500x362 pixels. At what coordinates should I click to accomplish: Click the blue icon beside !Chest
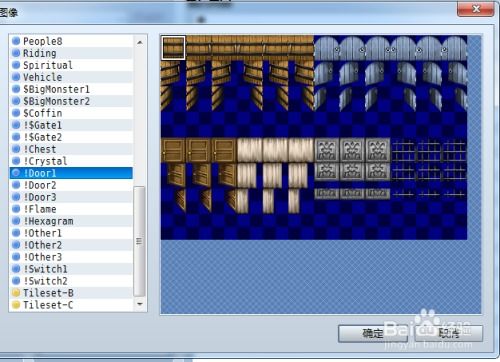click(16, 149)
